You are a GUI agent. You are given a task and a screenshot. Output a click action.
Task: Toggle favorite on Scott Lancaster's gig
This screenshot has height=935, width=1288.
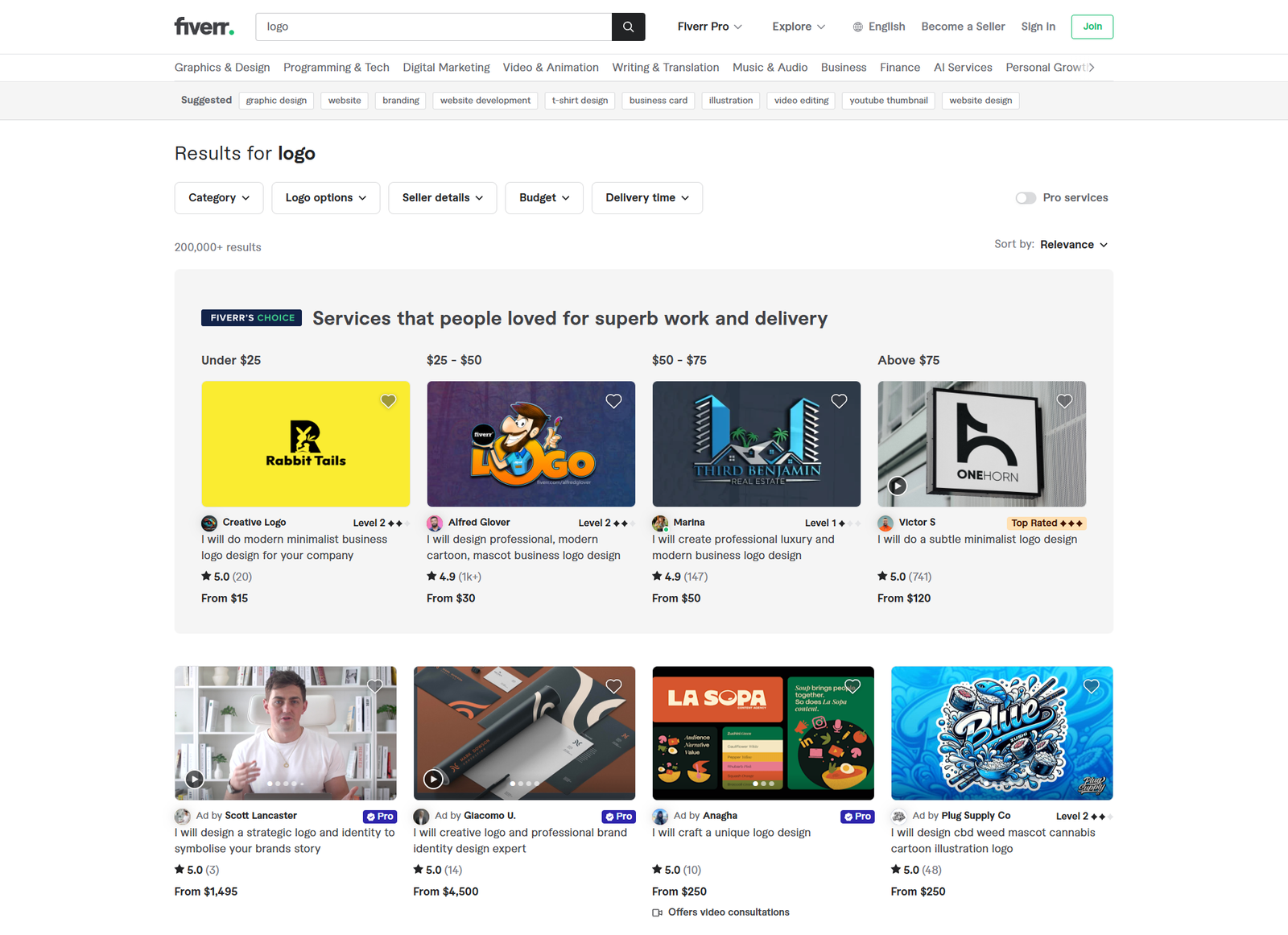point(375,686)
